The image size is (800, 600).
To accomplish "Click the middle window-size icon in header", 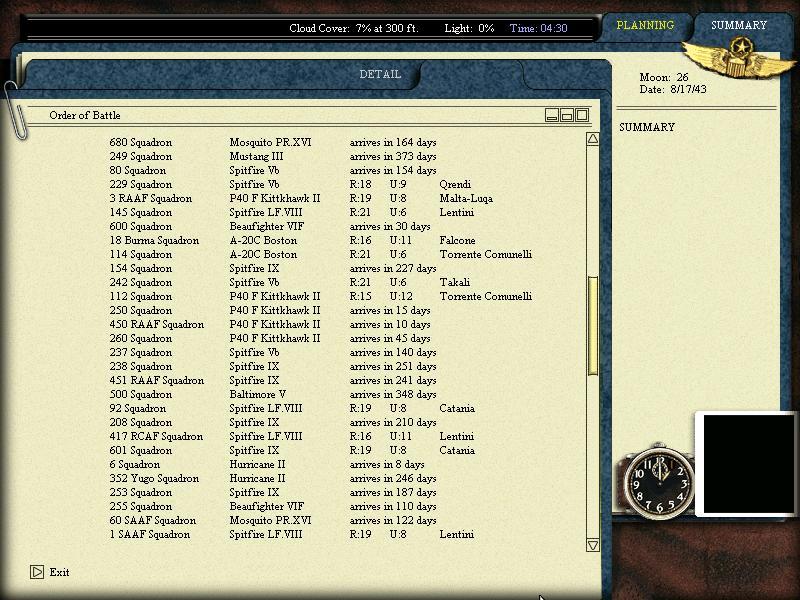I will pos(567,115).
